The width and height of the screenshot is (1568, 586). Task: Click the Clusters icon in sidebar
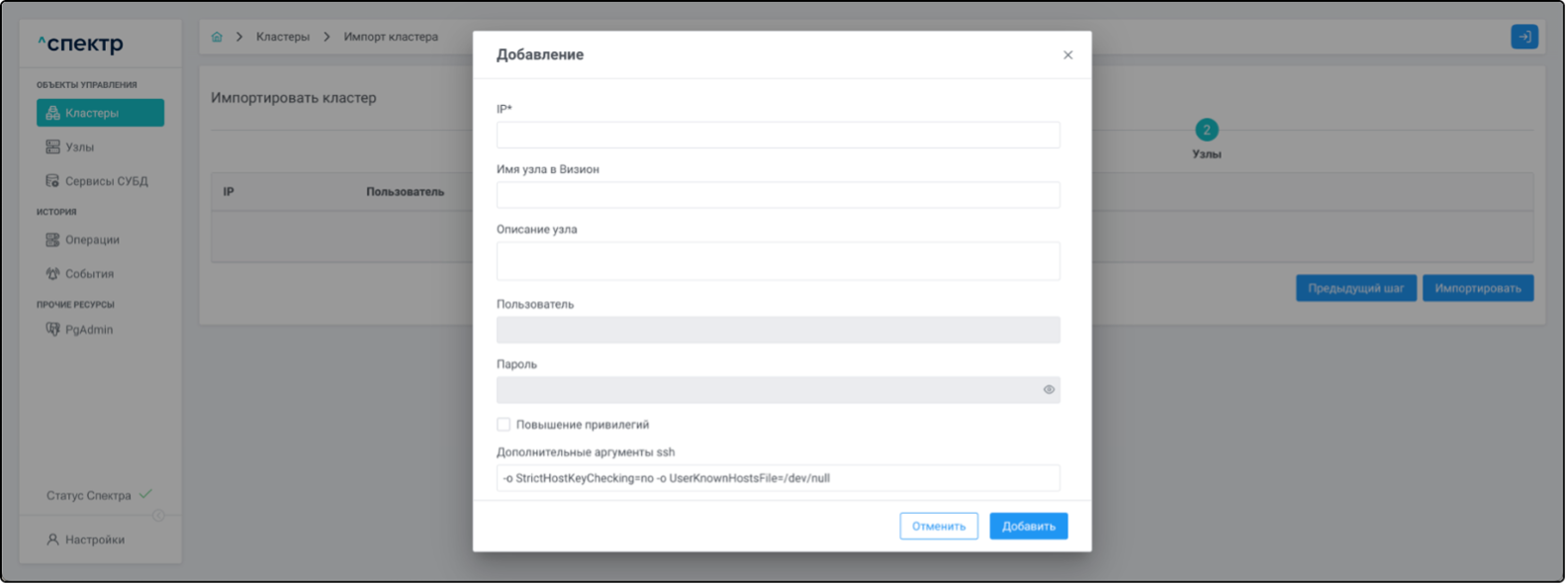[53, 114]
